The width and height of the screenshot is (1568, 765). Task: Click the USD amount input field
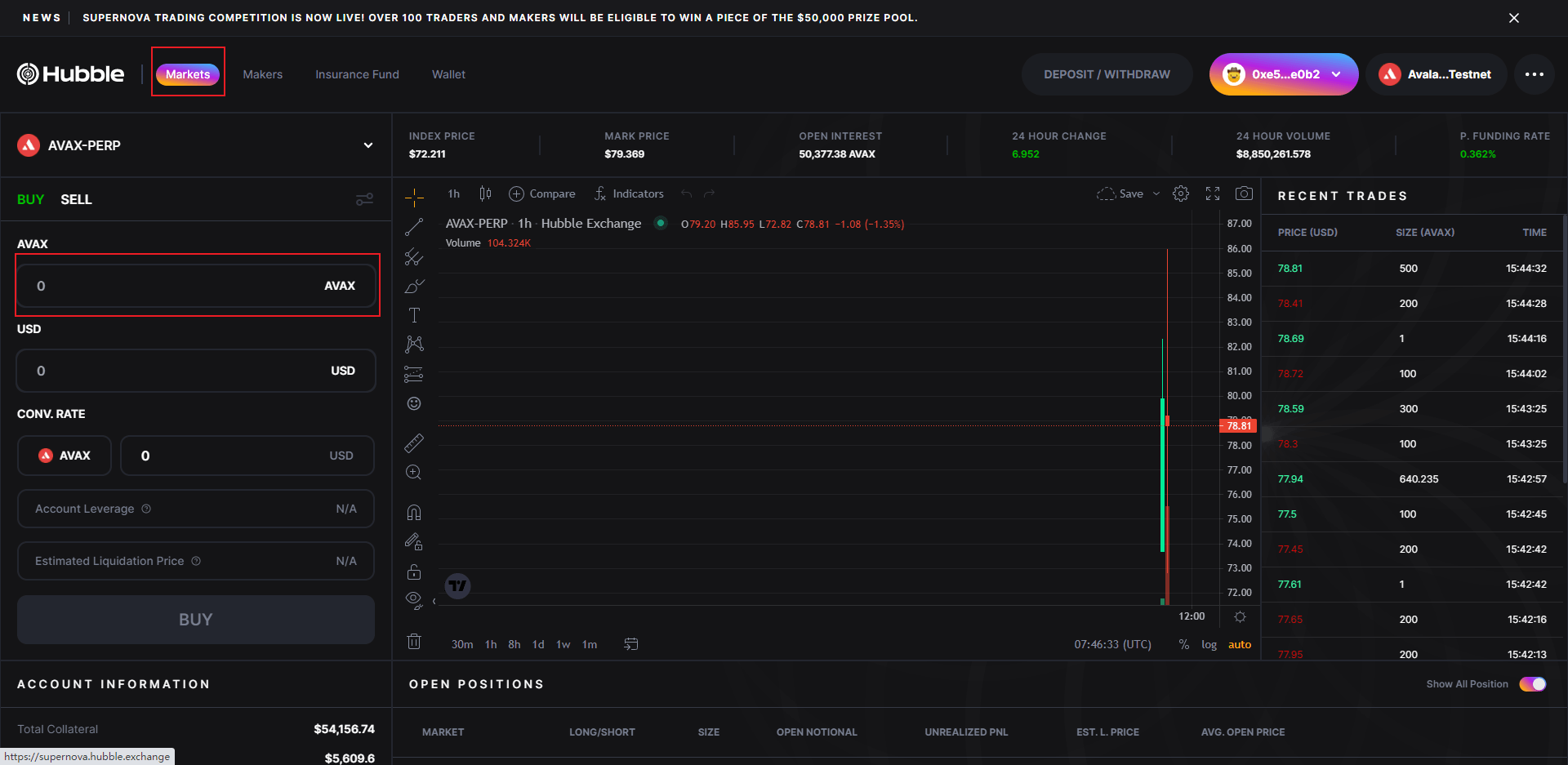coord(180,371)
